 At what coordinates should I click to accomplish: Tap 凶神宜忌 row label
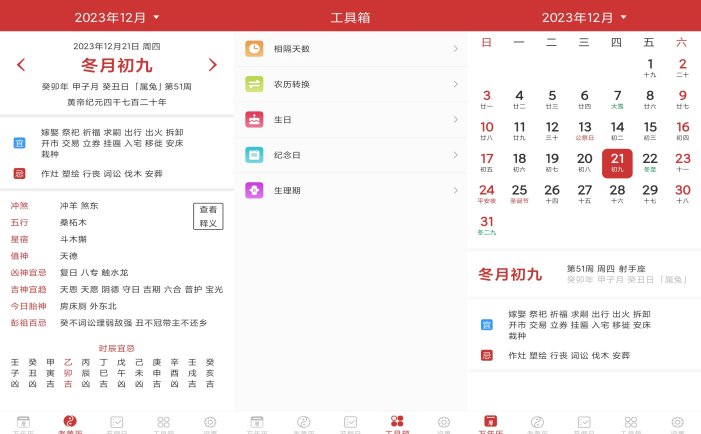click(x=29, y=273)
